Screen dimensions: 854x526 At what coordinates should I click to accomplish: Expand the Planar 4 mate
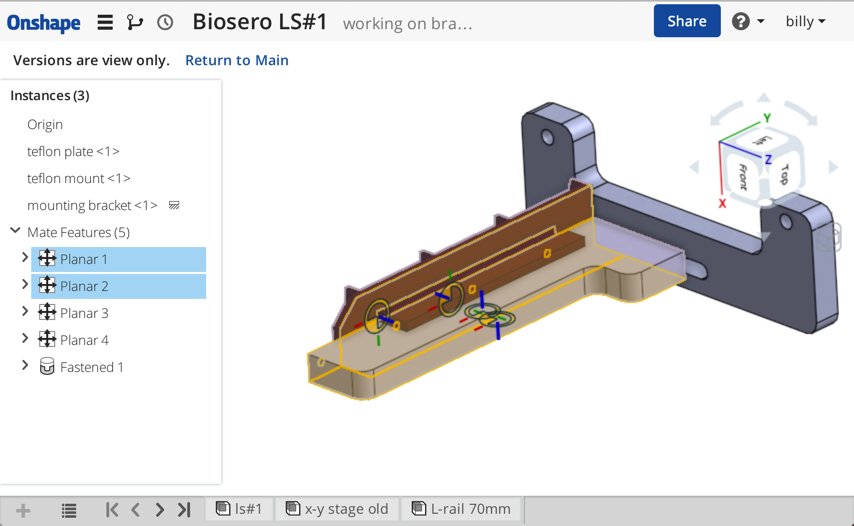tap(25, 338)
